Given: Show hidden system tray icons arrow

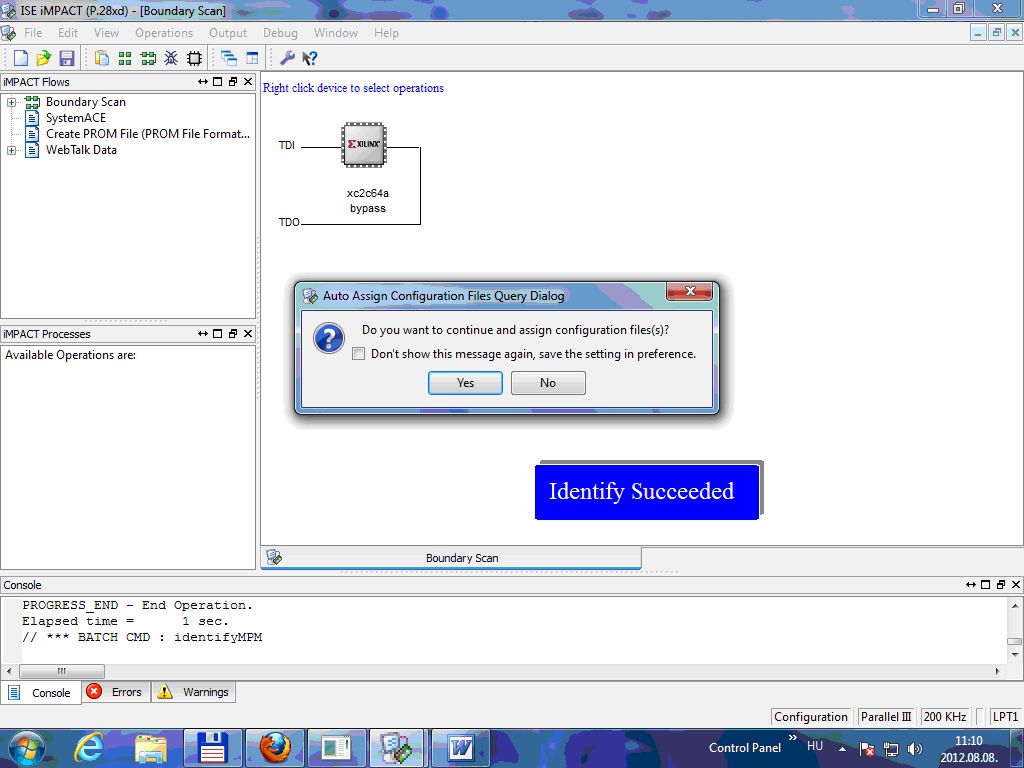Looking at the screenshot, I should click(x=842, y=747).
